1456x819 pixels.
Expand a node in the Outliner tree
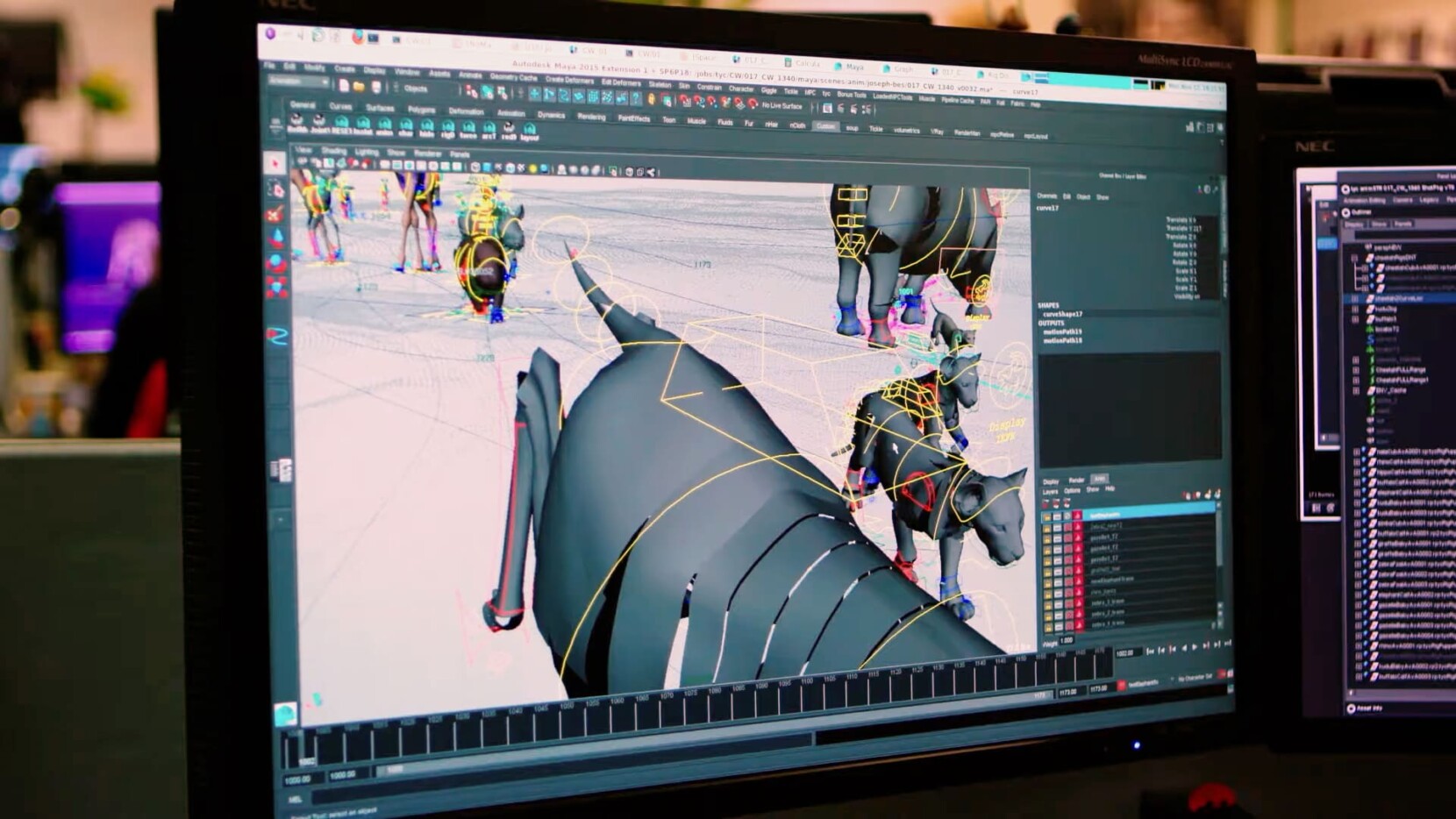click(x=1353, y=258)
